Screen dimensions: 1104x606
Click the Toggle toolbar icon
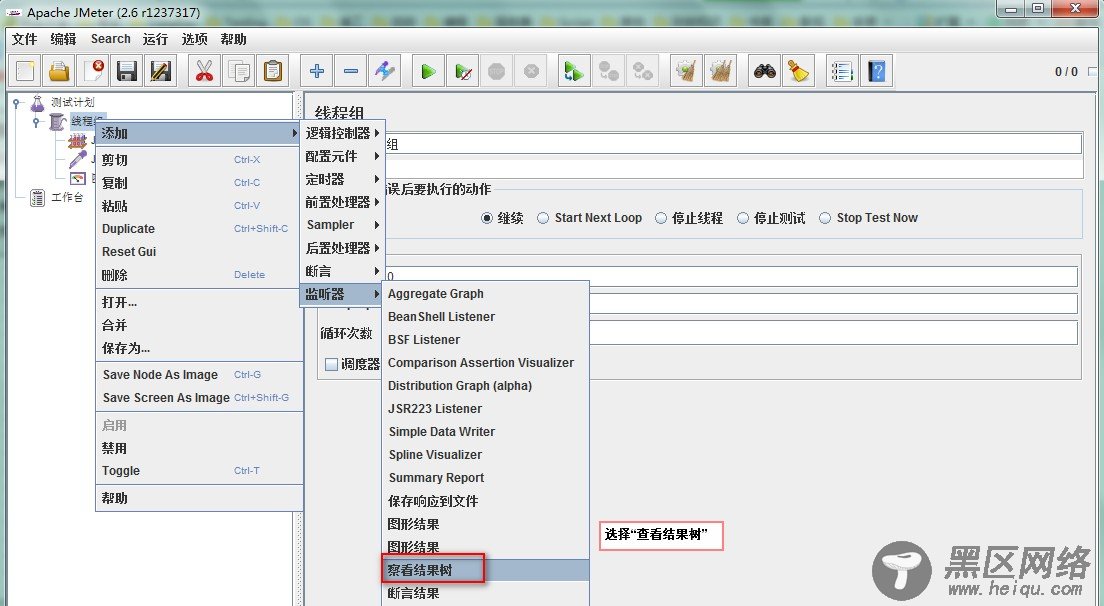(x=385, y=71)
